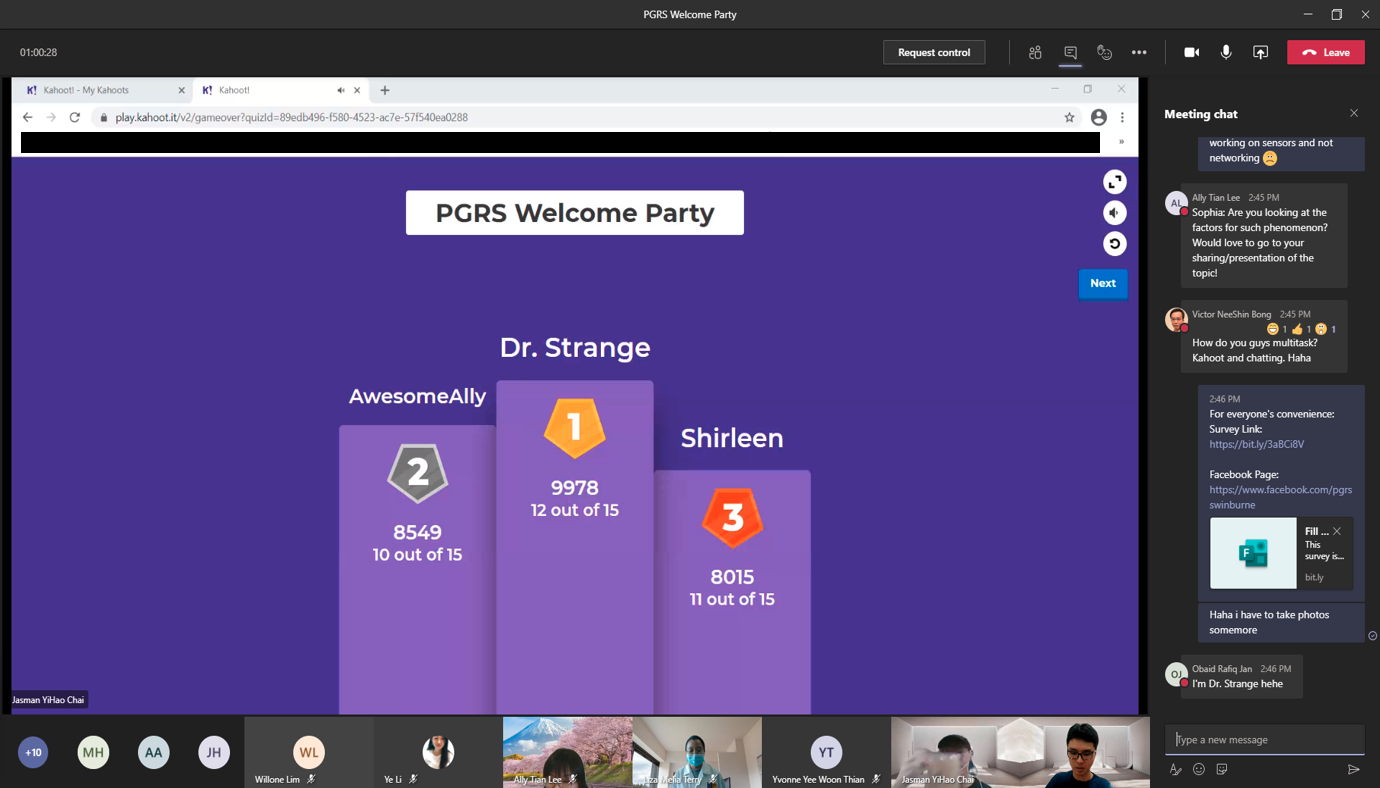Click the gold first place medal
1380x788 pixels.
(x=575, y=428)
